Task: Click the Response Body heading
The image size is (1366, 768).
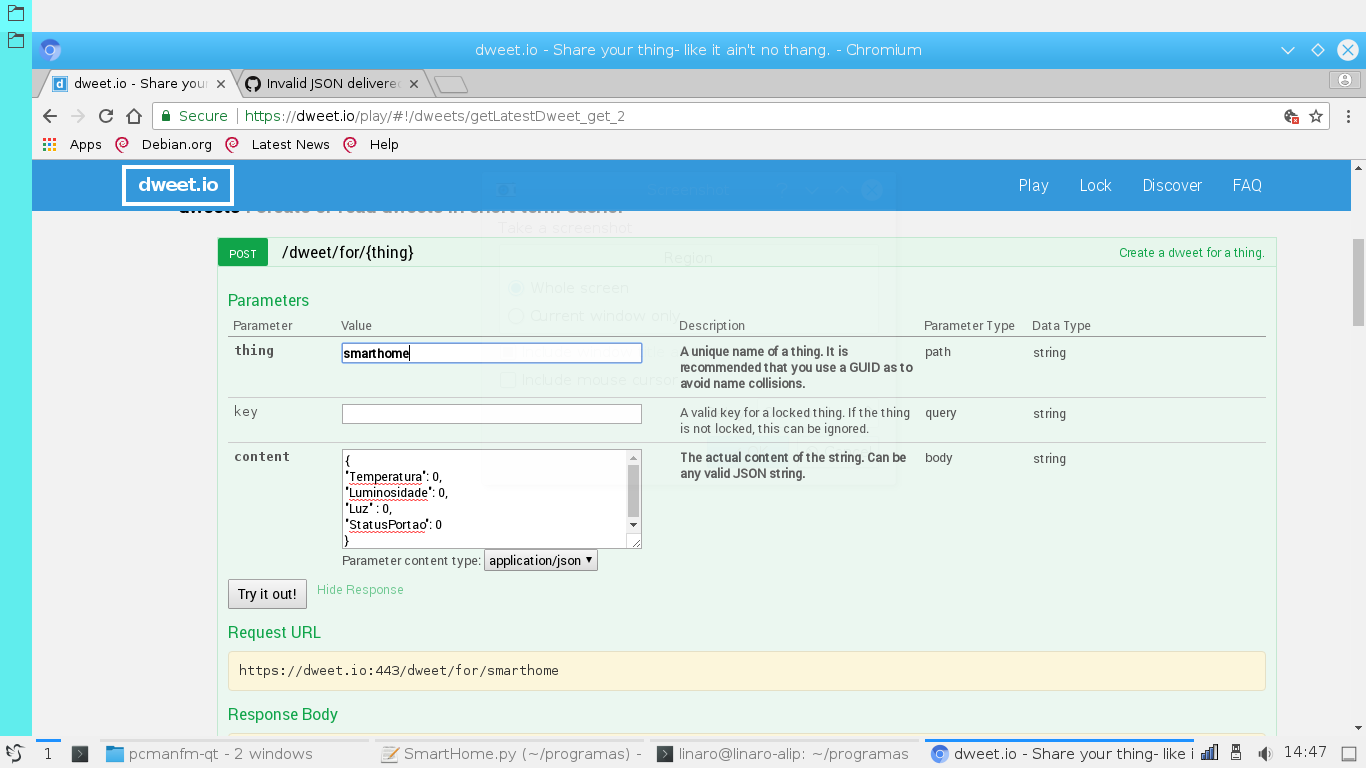Action: [x=283, y=715]
